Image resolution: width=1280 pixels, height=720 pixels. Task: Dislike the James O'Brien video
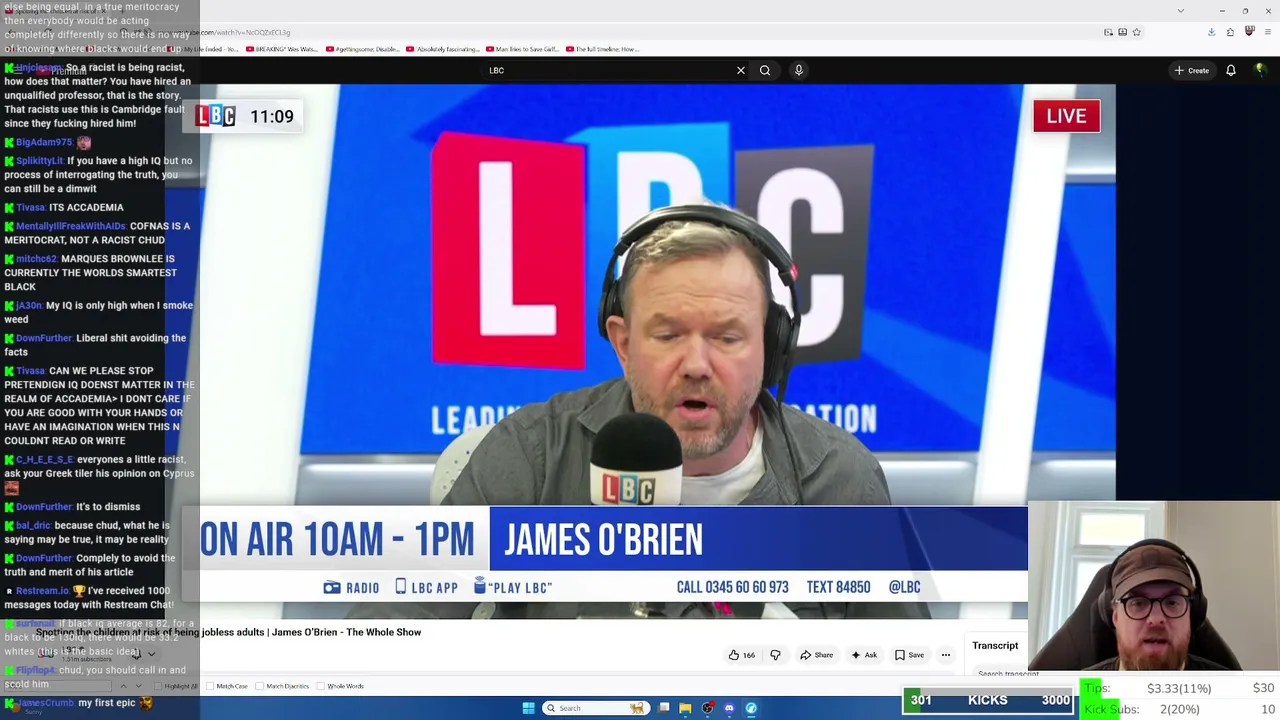click(775, 655)
